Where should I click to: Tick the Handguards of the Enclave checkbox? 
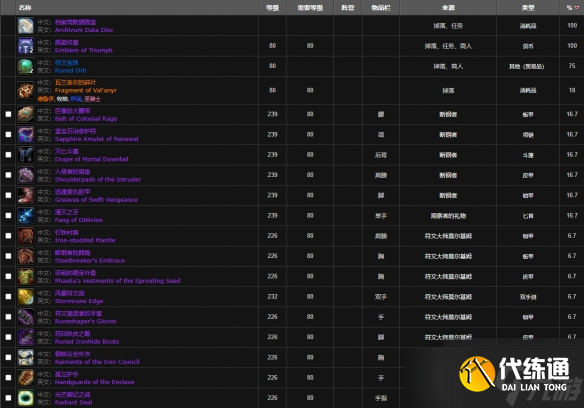(x=8, y=377)
